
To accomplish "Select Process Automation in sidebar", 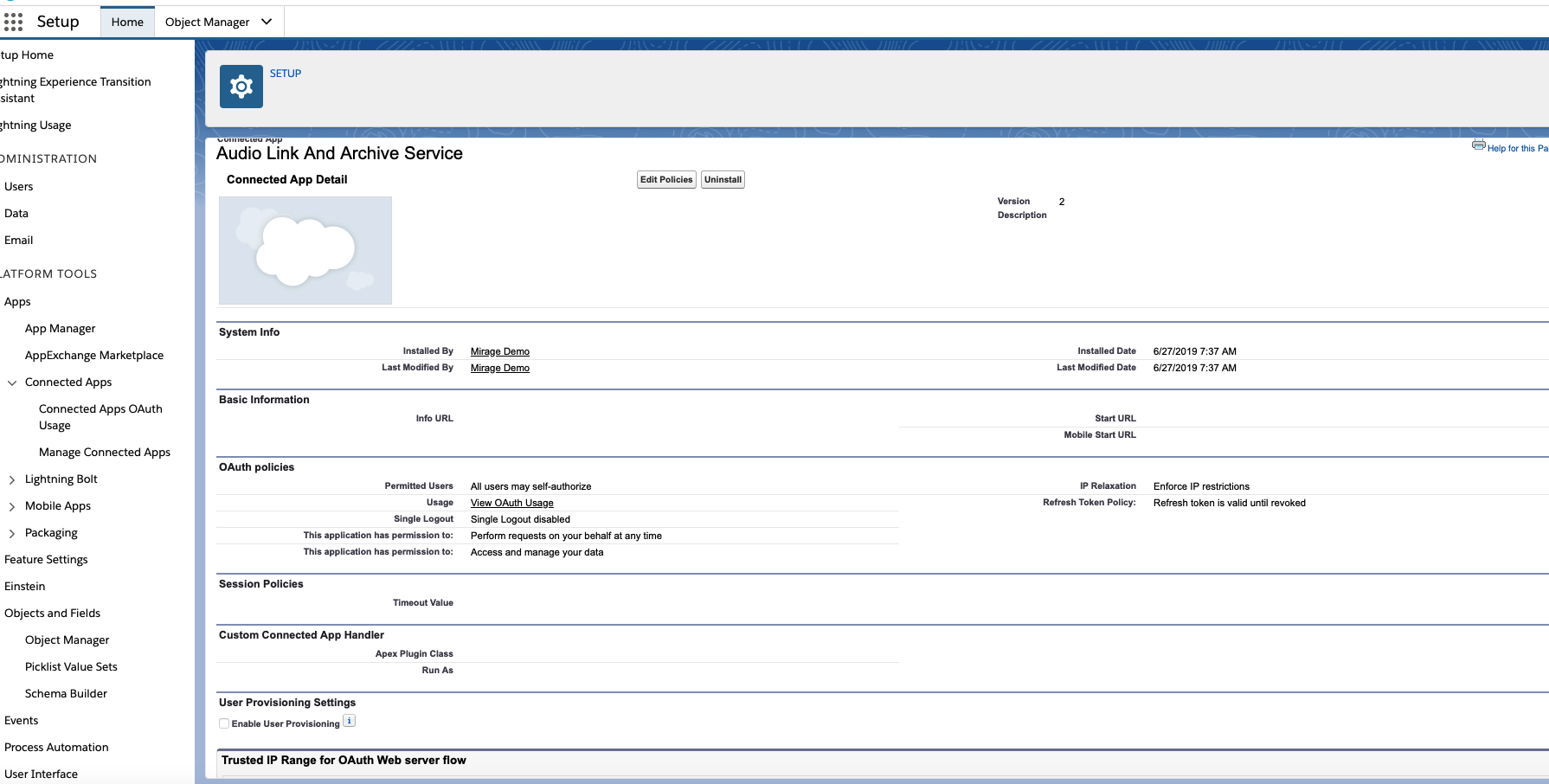I will coord(56,747).
